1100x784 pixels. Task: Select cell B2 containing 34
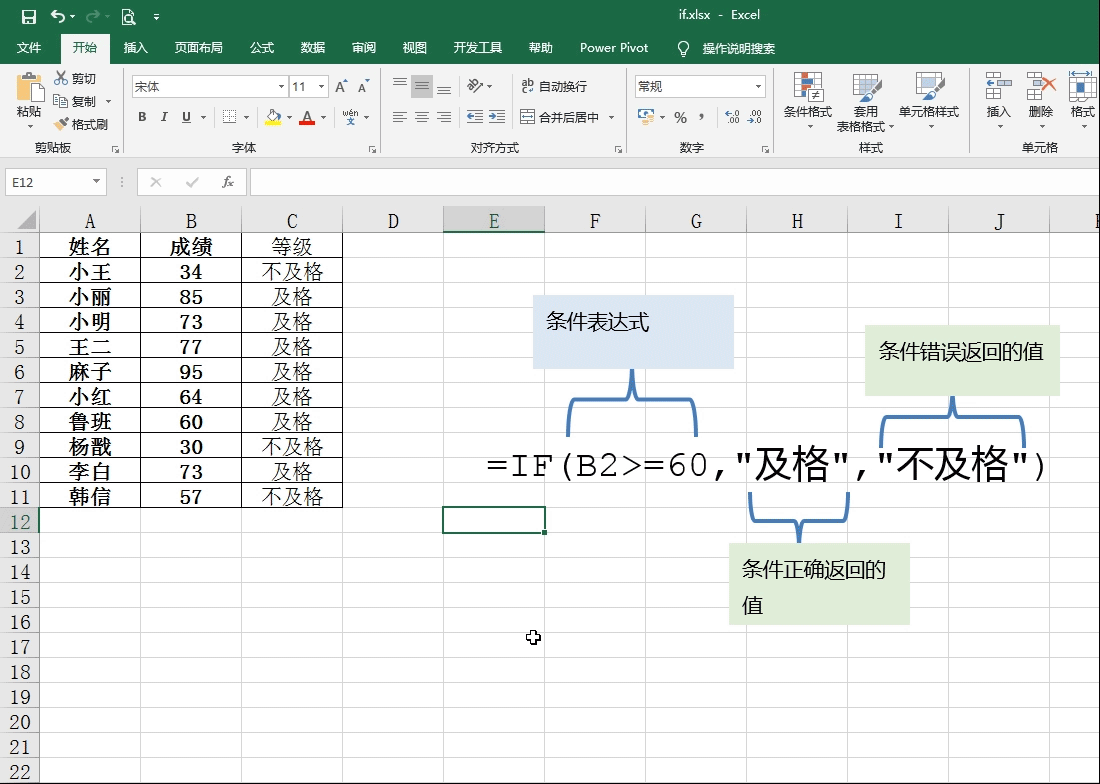(x=190, y=272)
